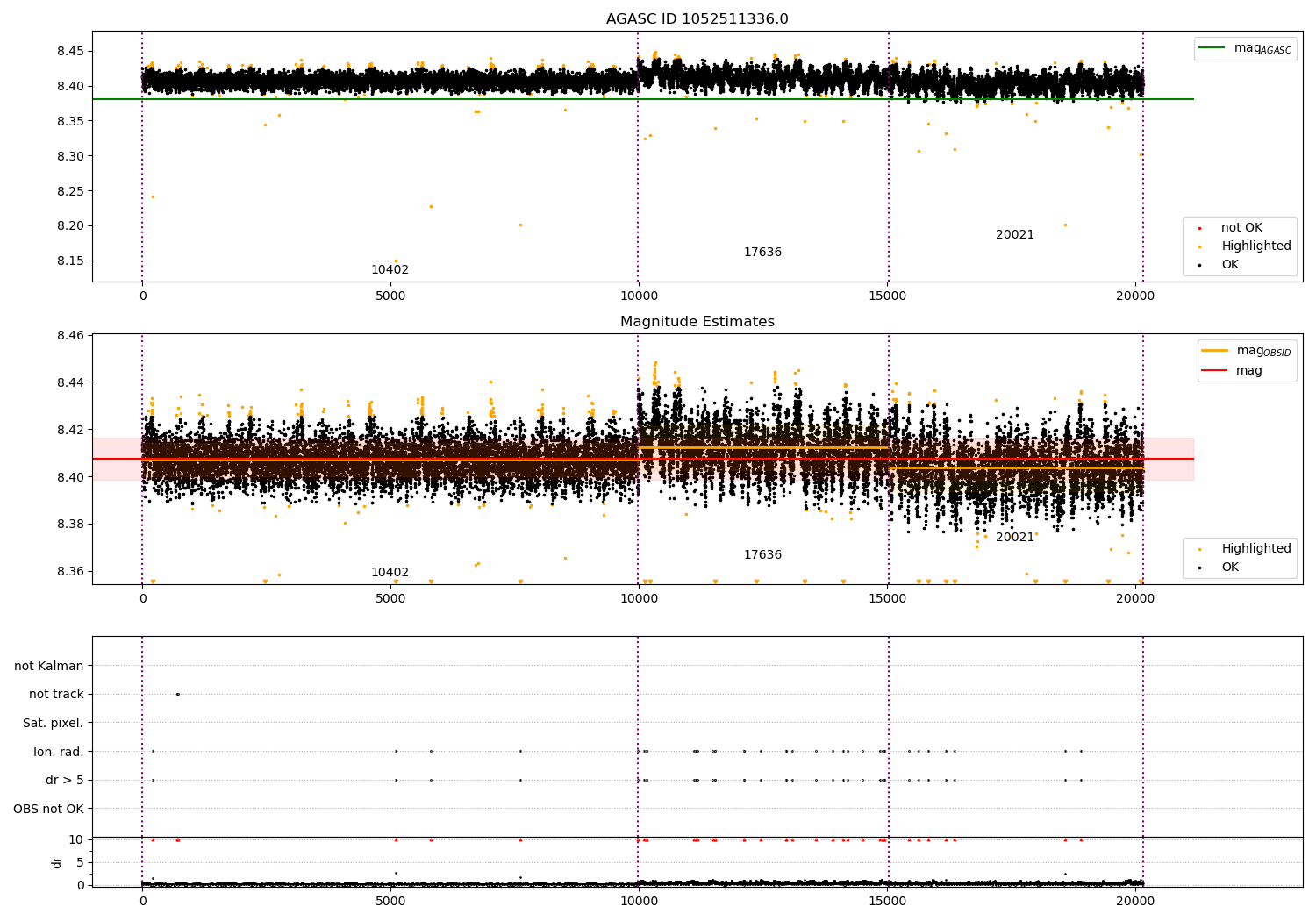
Task: Click the 8.45 y-axis tick label
Action: point(69,52)
